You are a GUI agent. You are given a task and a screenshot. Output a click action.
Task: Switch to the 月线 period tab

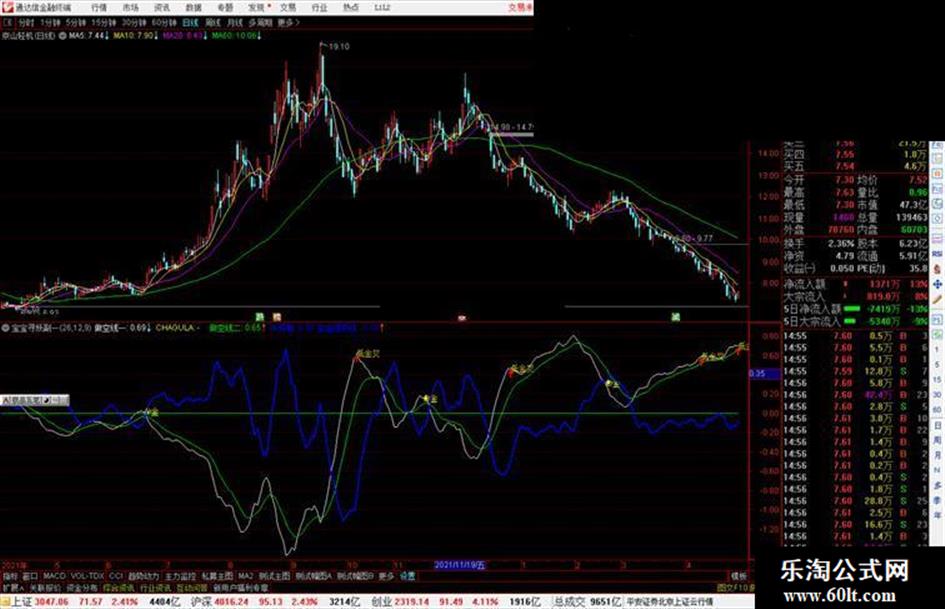point(234,22)
